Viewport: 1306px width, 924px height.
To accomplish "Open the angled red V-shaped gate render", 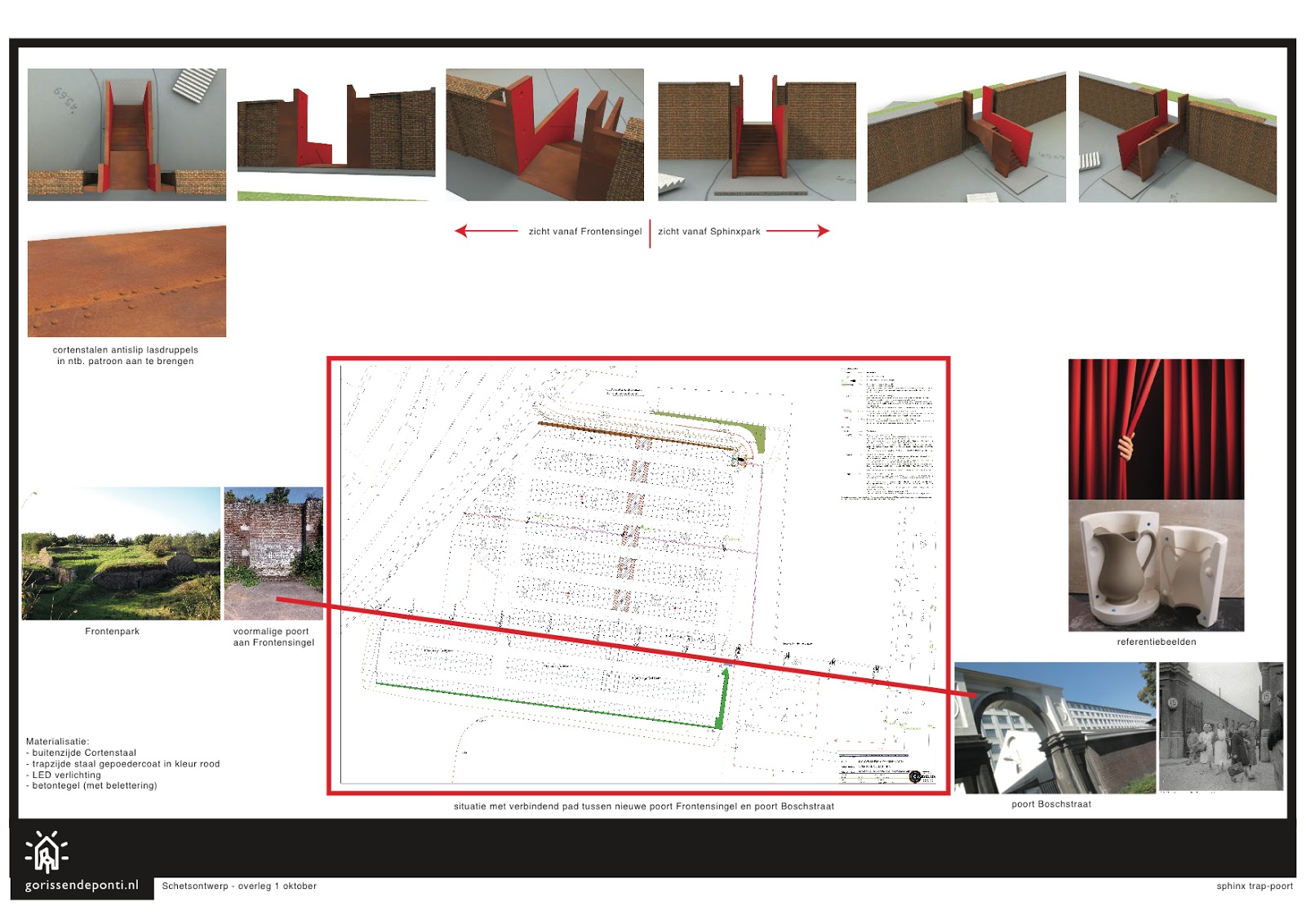I will [x=544, y=135].
